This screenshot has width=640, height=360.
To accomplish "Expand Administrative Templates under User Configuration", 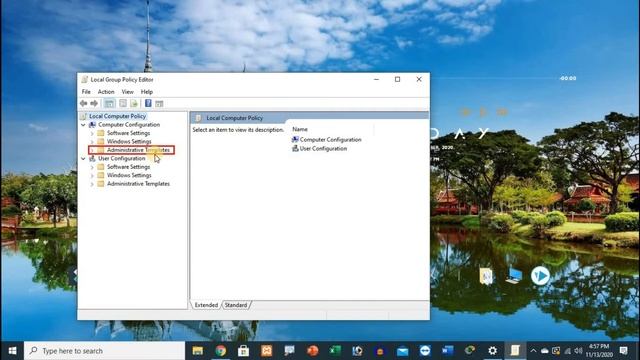I will [92, 184].
